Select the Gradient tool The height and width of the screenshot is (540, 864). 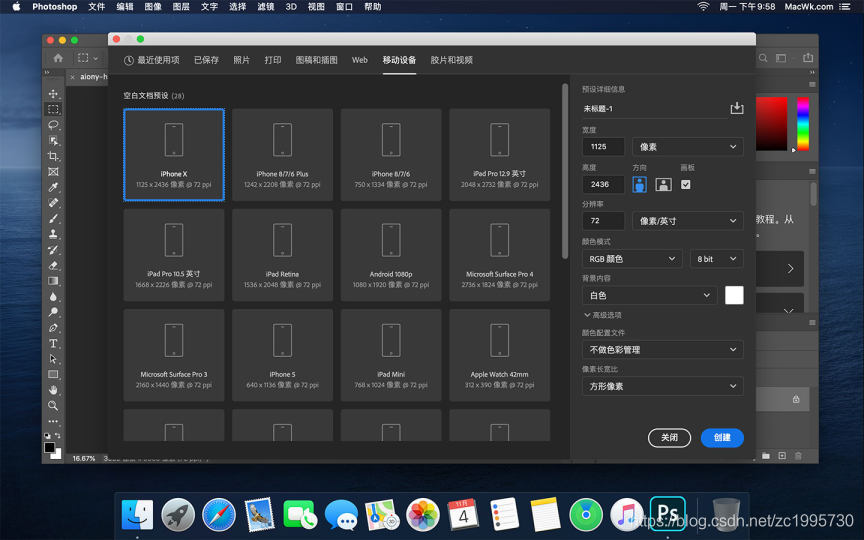(53, 280)
